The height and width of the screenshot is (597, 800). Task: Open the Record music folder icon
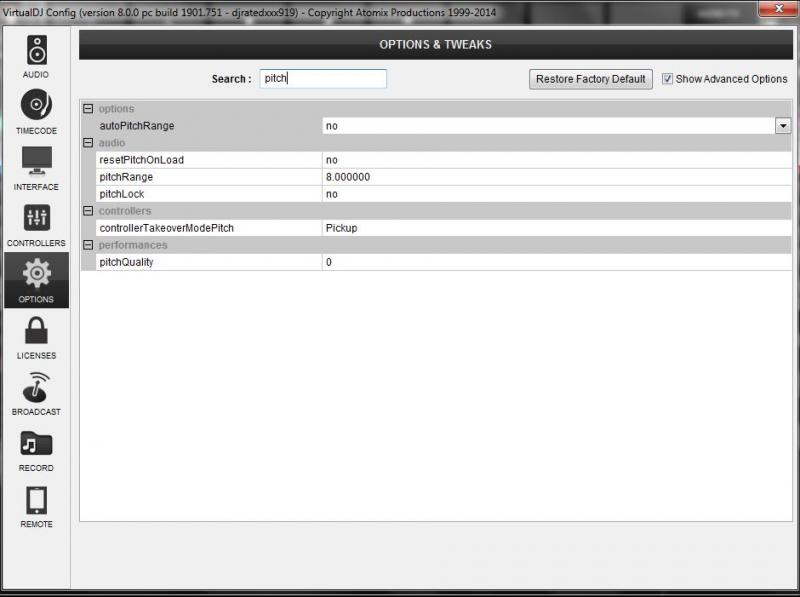pyautogui.click(x=36, y=443)
